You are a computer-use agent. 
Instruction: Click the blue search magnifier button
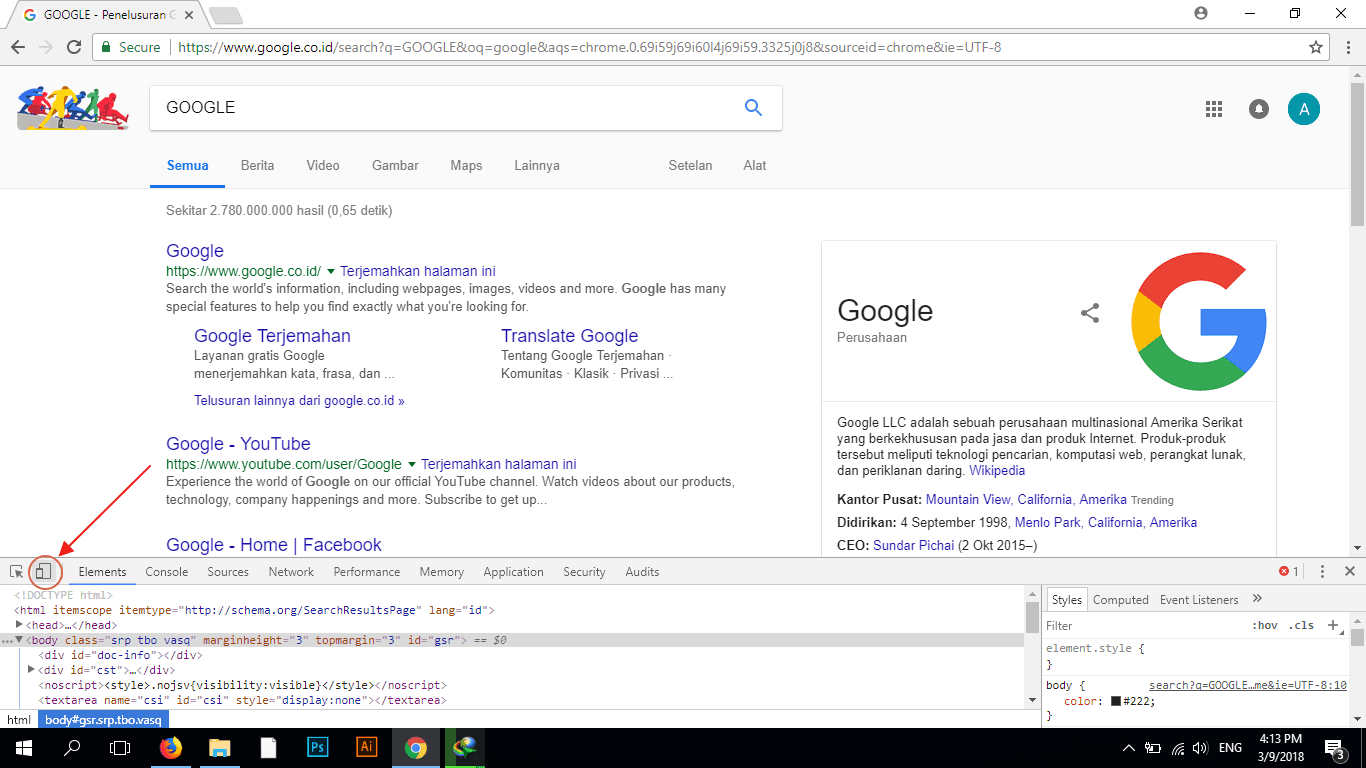click(x=754, y=107)
